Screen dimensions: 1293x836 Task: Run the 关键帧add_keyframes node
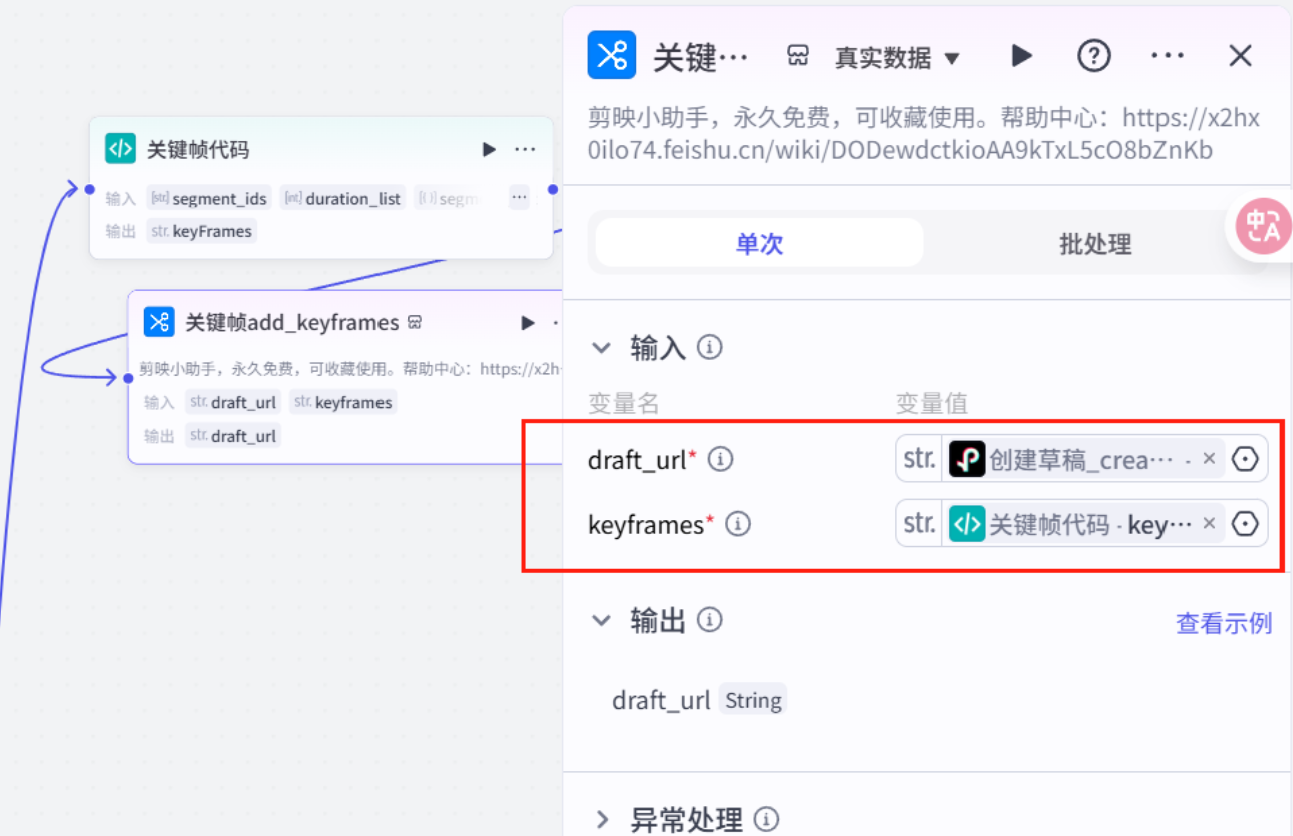[x=527, y=322]
